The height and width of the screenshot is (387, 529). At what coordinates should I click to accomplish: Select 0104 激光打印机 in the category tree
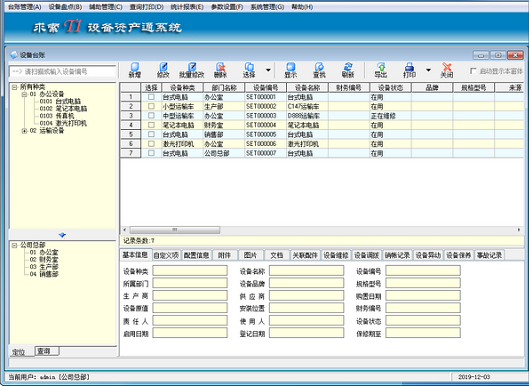pos(63,123)
